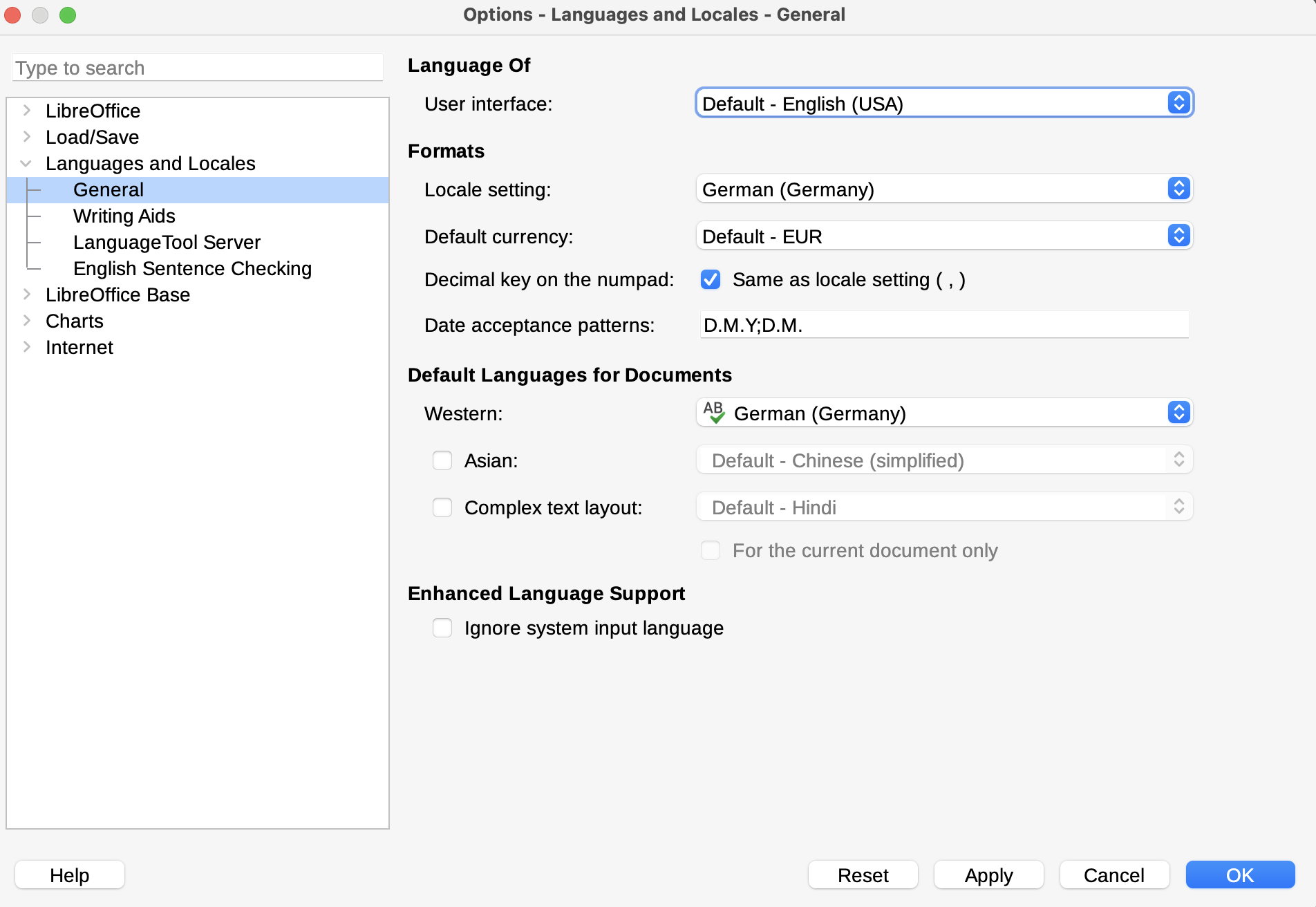Open the User interface language dropdown
The height and width of the screenshot is (907, 1316).
[x=944, y=103]
